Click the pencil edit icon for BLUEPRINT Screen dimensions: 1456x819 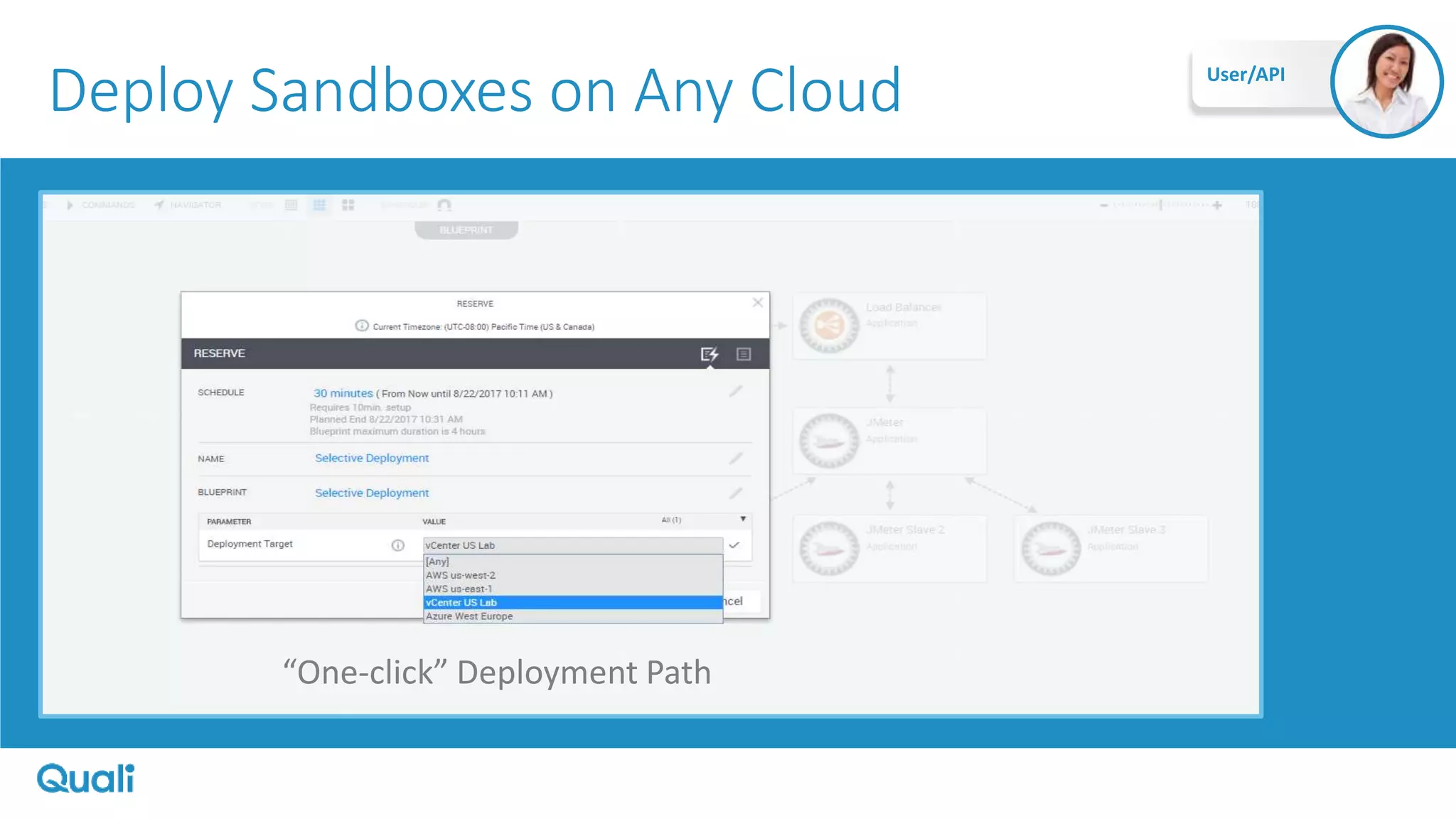[736, 493]
